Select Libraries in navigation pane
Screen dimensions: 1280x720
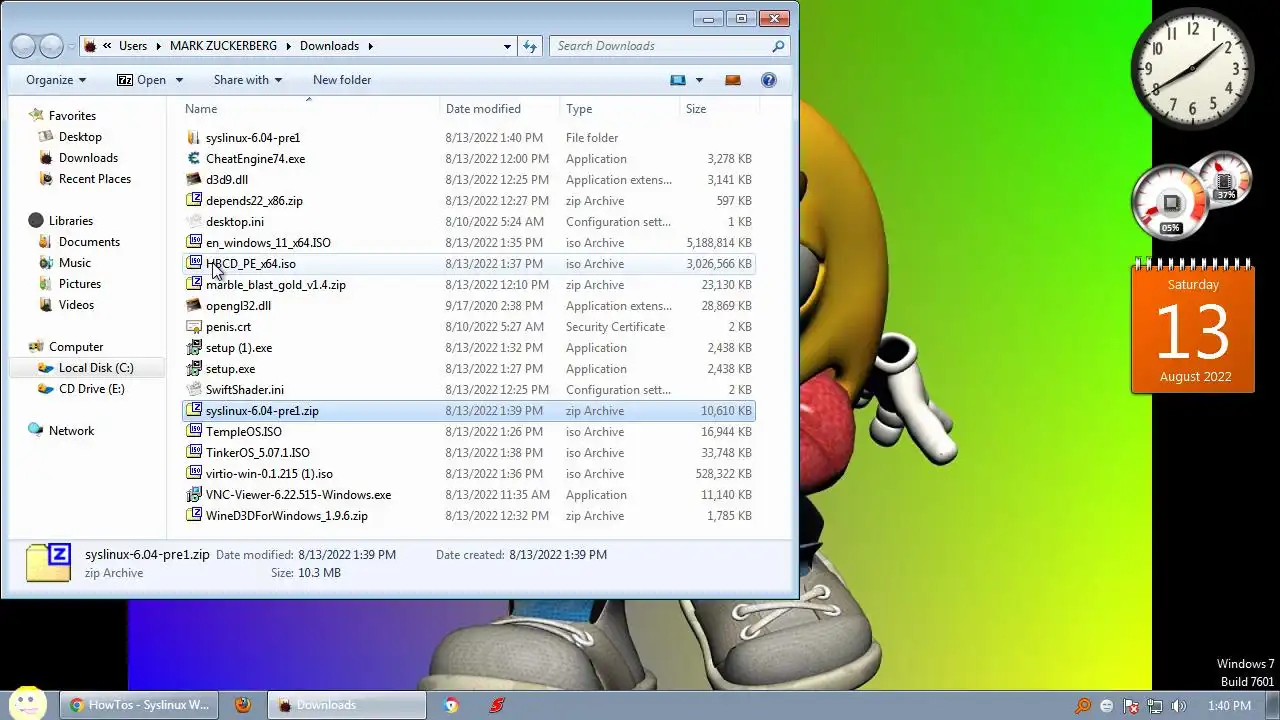tap(71, 221)
